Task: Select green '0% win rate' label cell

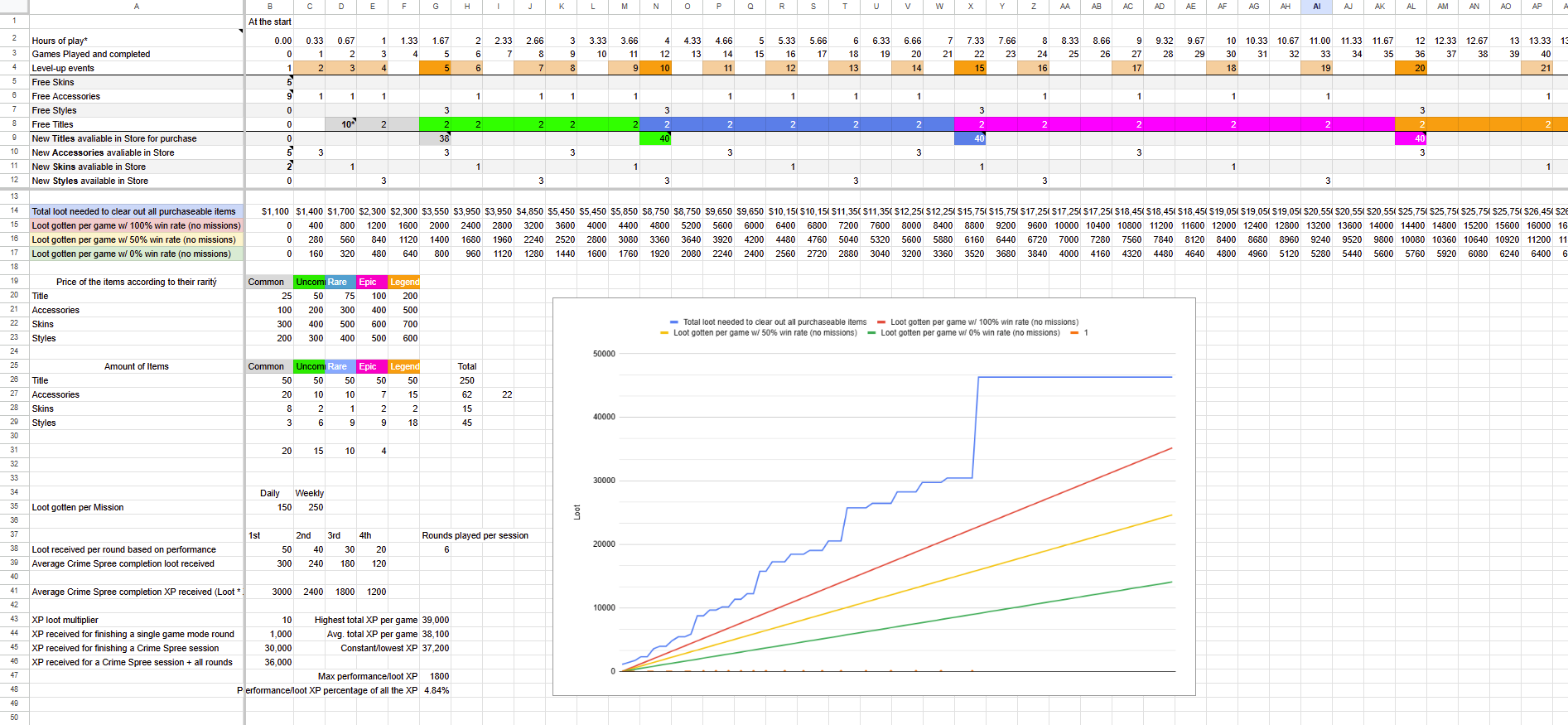Action: click(x=137, y=254)
